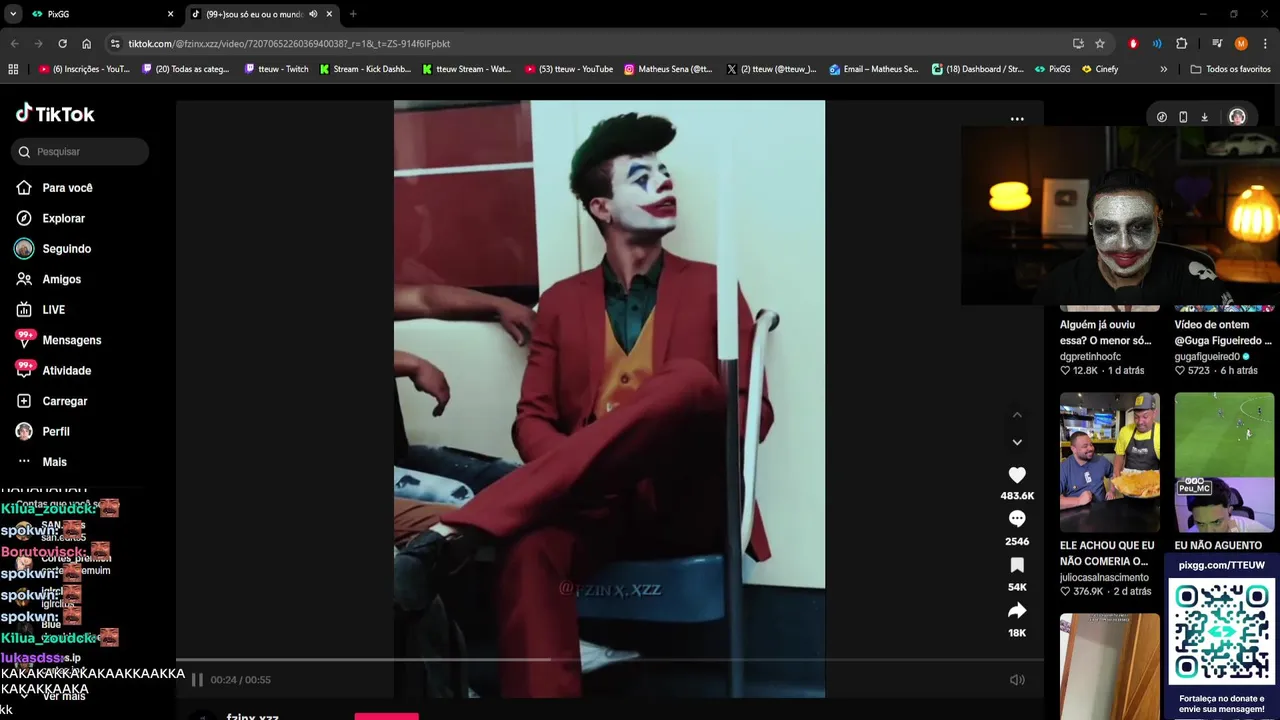Open the (6) Inscrições - YouTube bookmark
1280x720 pixels.
click(85, 69)
